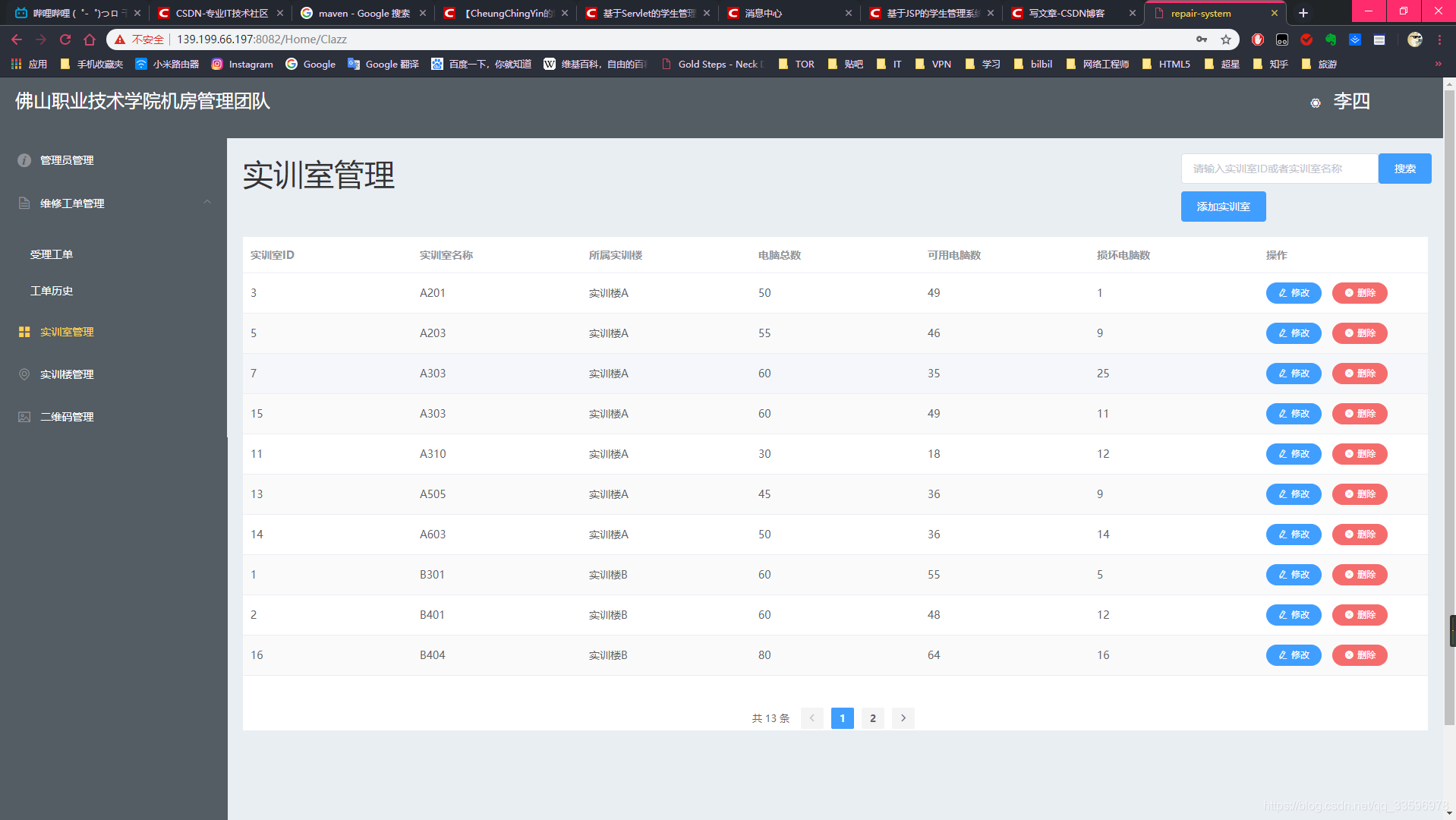Click the settings gear next to 李四

[x=1316, y=102]
